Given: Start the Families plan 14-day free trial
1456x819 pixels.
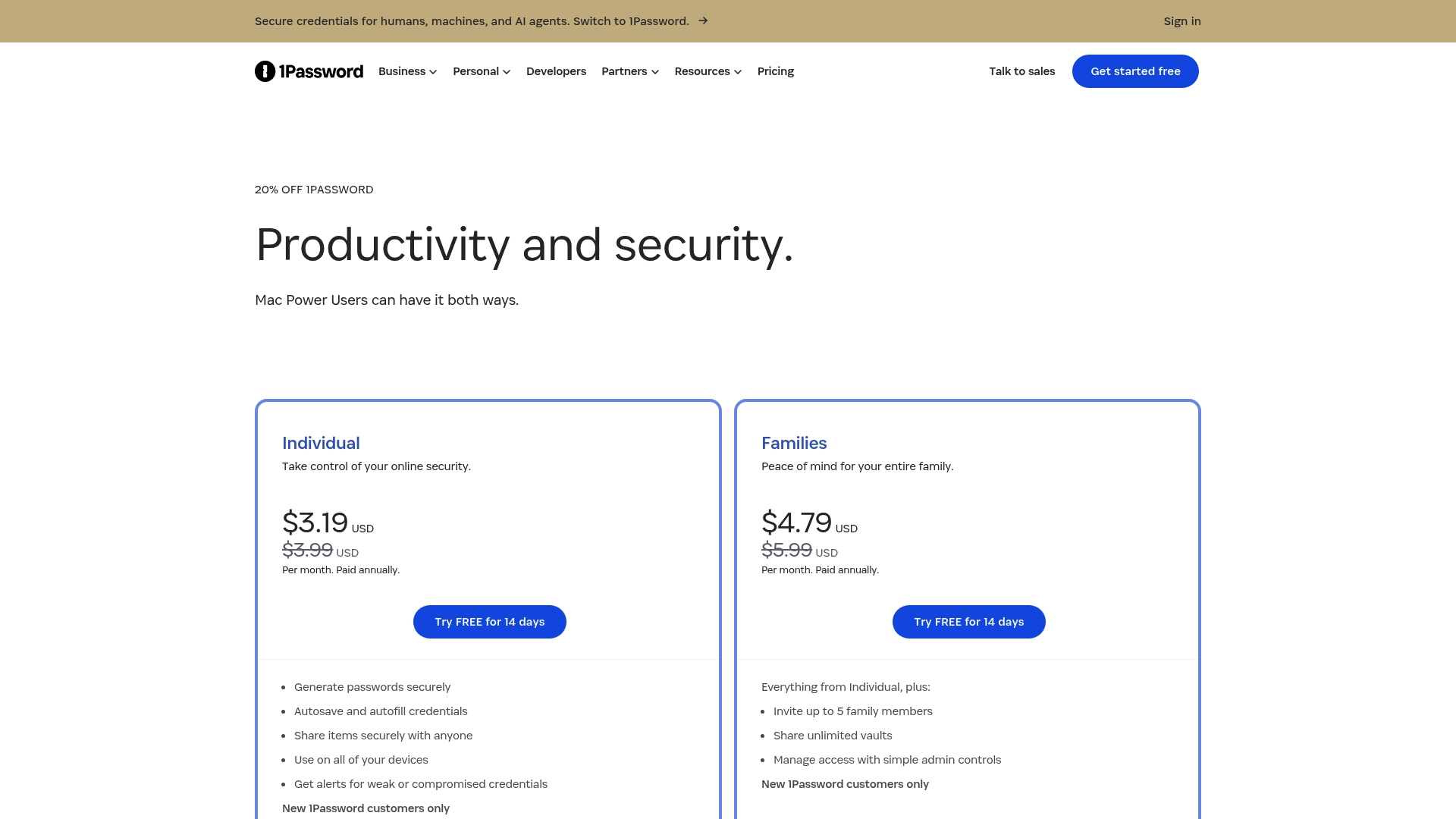Looking at the screenshot, I should click(969, 622).
